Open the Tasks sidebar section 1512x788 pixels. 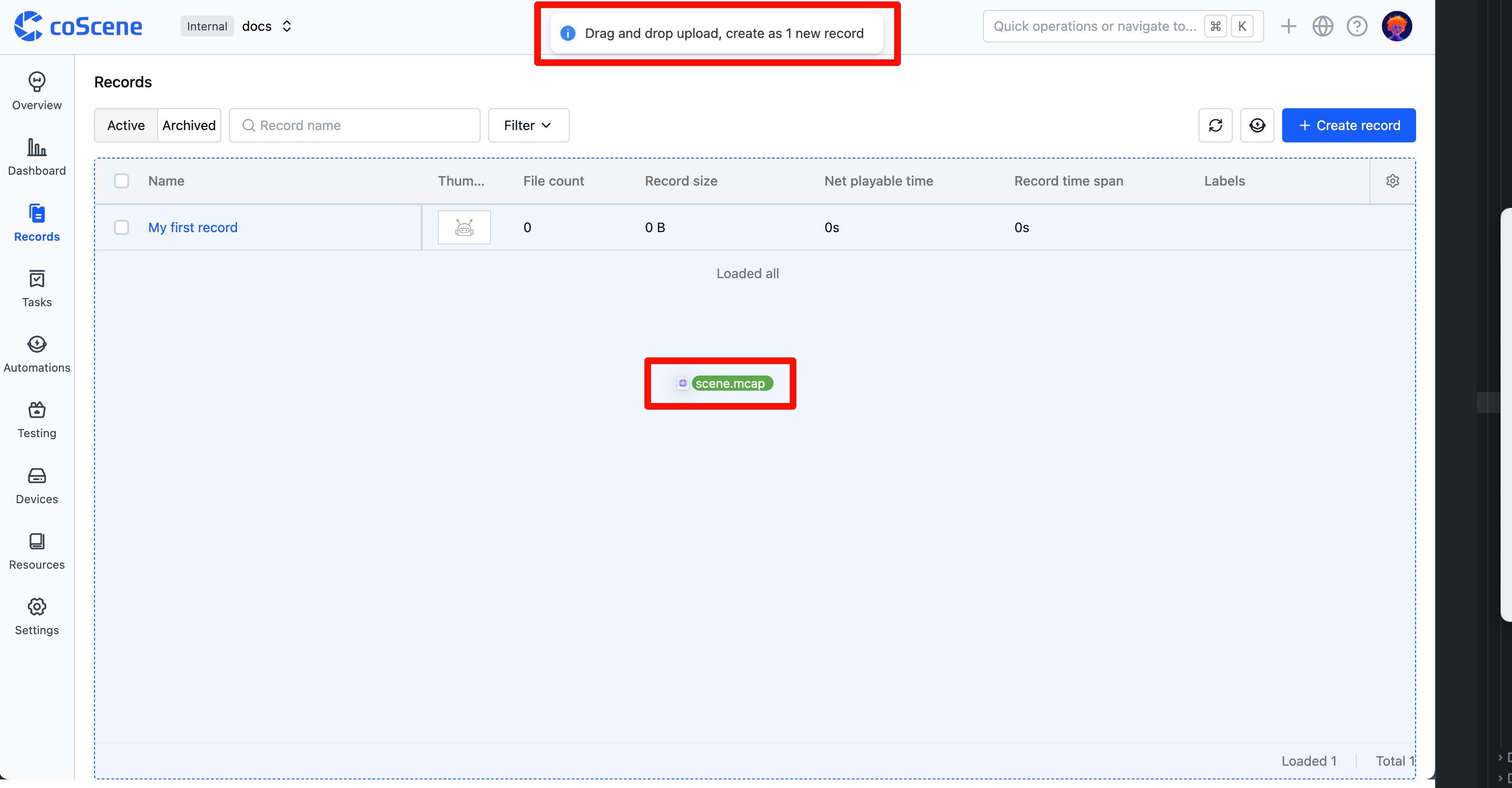pos(37,288)
